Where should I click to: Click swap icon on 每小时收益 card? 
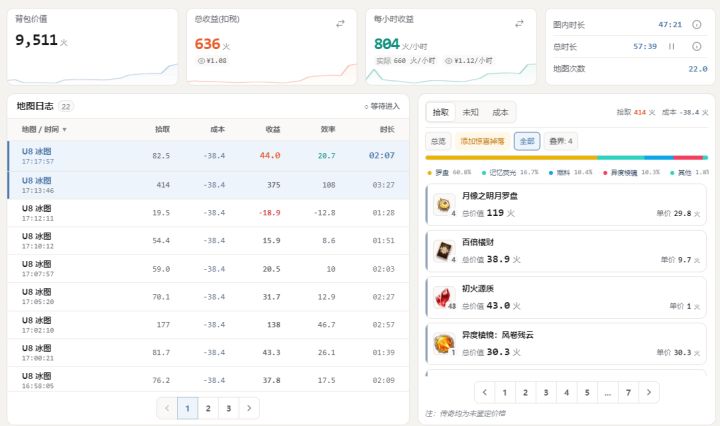[519, 23]
